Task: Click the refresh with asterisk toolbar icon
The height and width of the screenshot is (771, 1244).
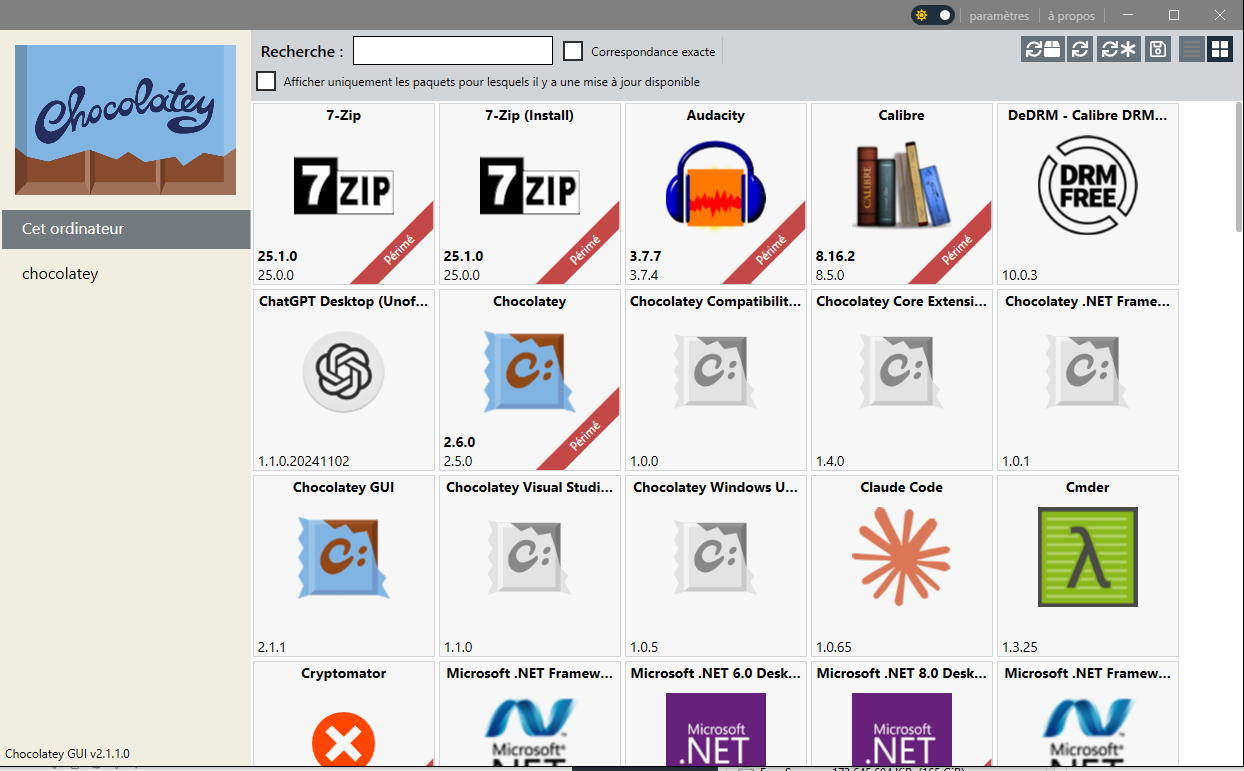Action: click(x=1118, y=48)
